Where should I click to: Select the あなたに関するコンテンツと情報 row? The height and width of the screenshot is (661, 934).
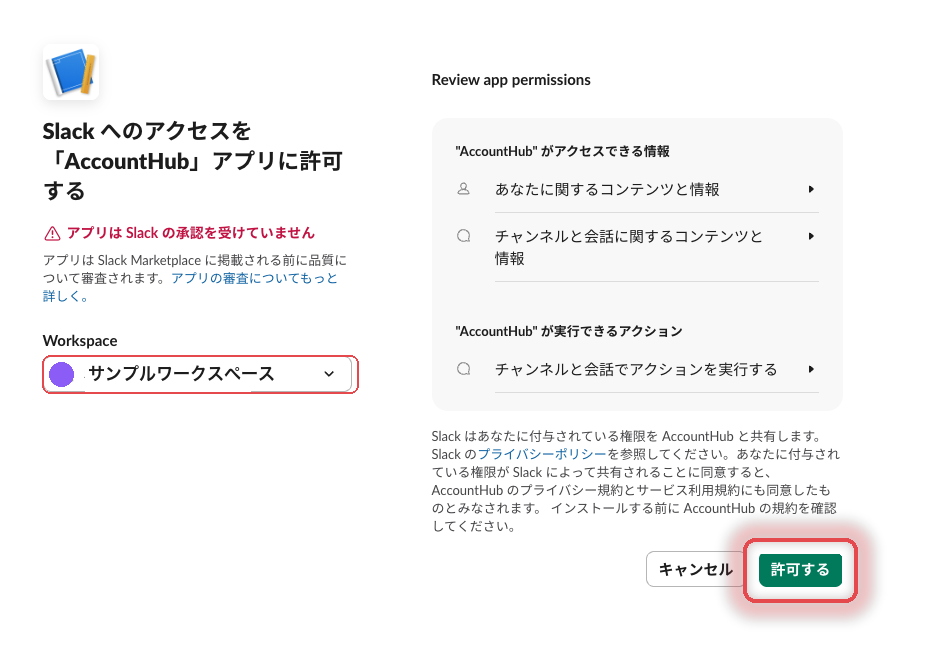click(637, 189)
